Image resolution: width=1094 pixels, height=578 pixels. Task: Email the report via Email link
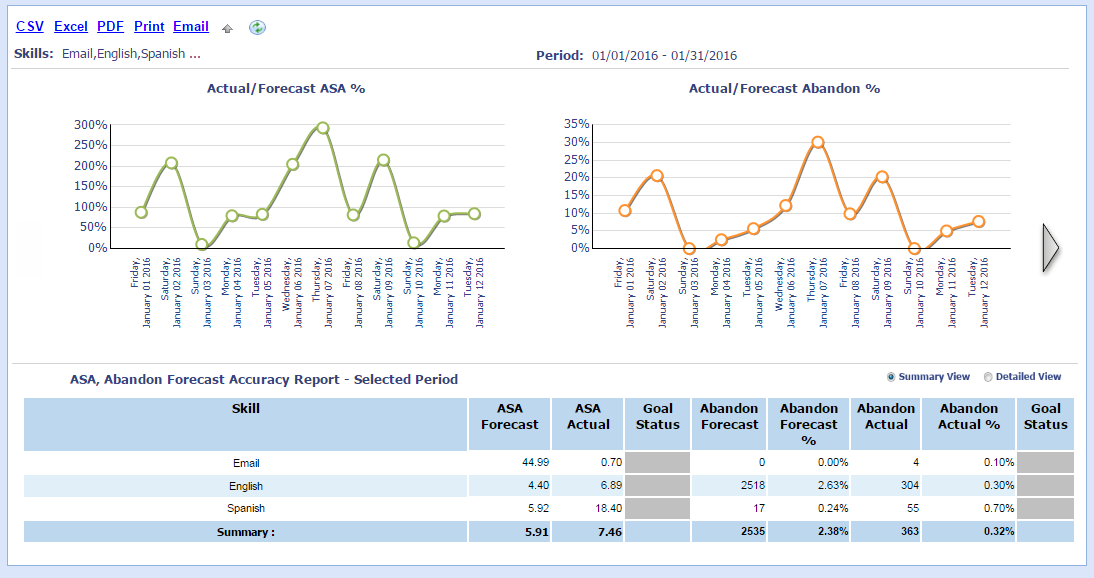coord(191,27)
